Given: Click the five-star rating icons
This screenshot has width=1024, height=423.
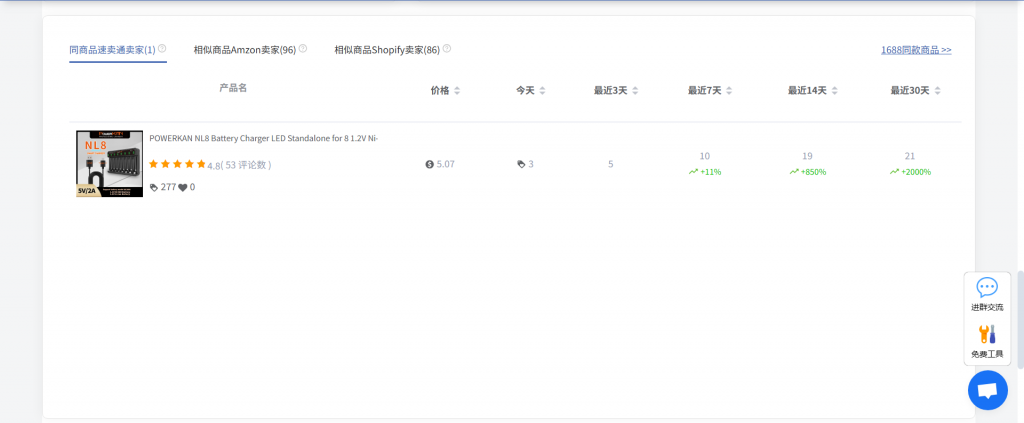Looking at the screenshot, I should (x=177, y=164).
